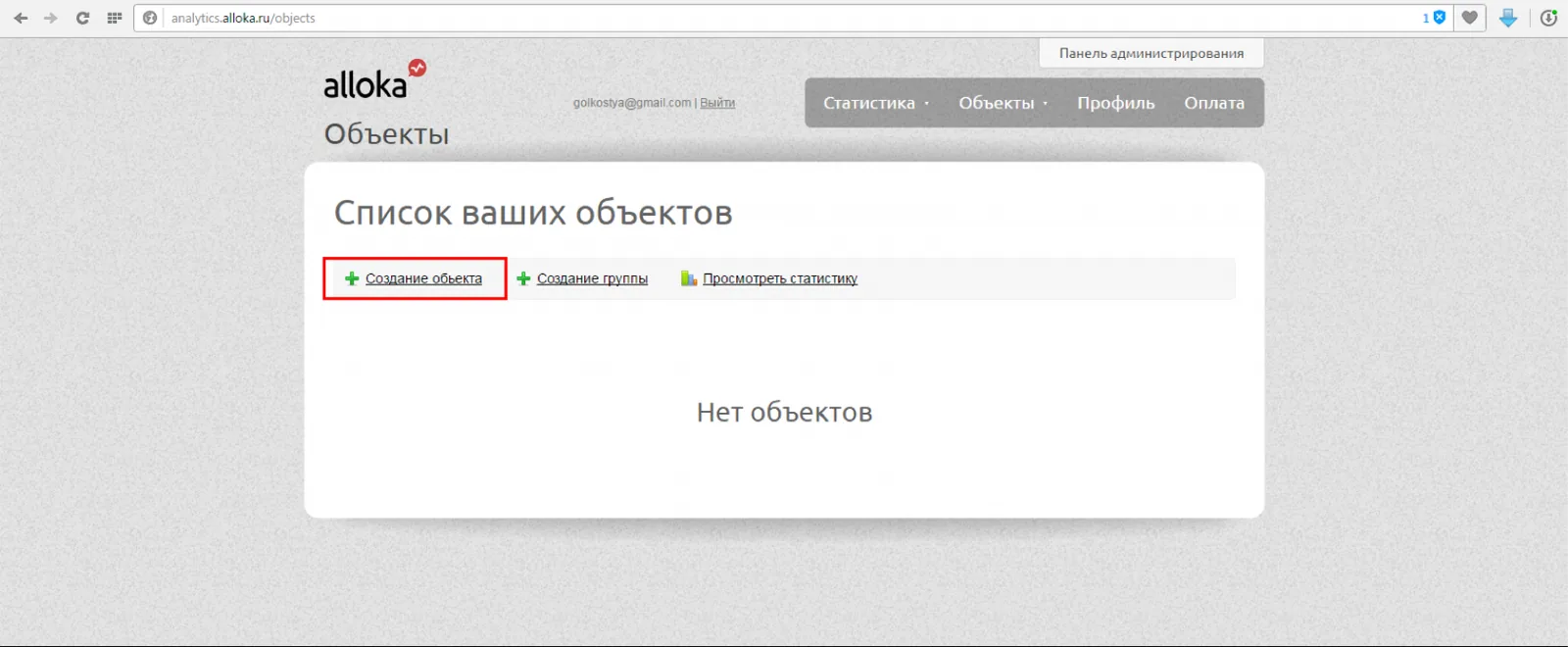Open downloads with the blue arrow icon
This screenshot has width=1568, height=647.
(1508, 18)
